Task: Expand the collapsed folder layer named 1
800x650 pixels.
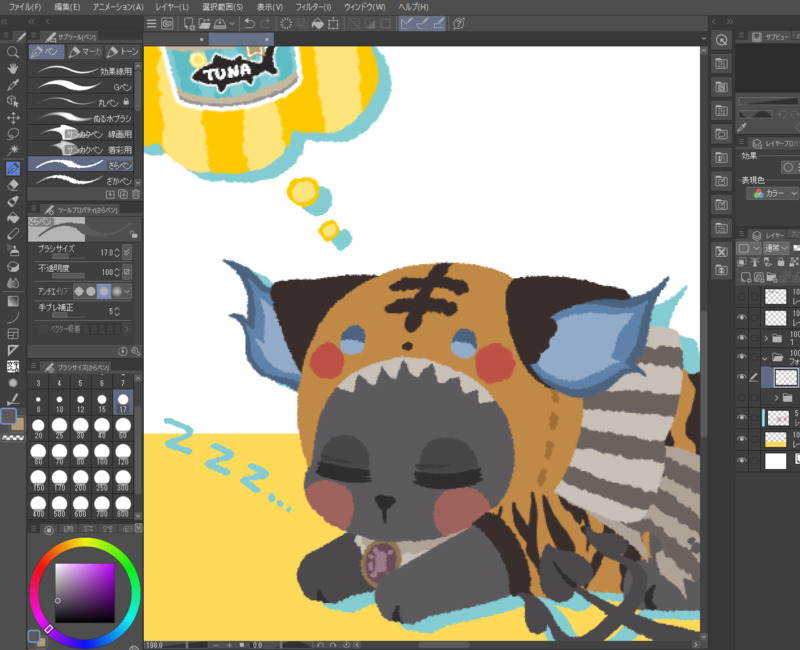Action: pos(765,338)
